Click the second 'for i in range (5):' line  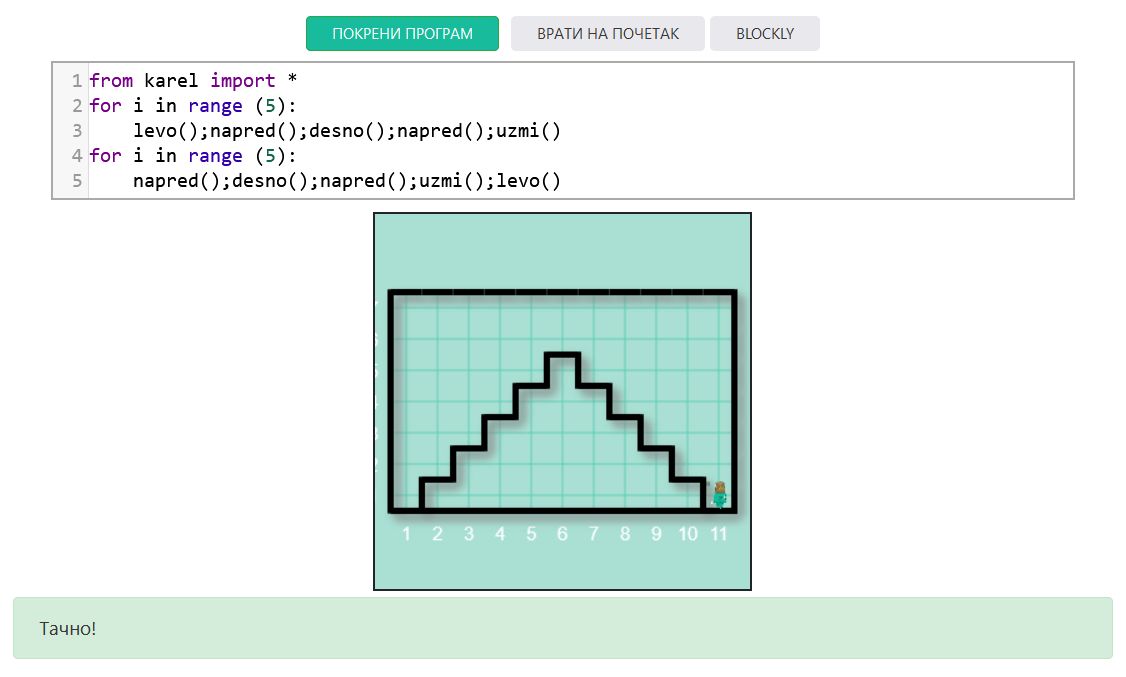[193, 156]
